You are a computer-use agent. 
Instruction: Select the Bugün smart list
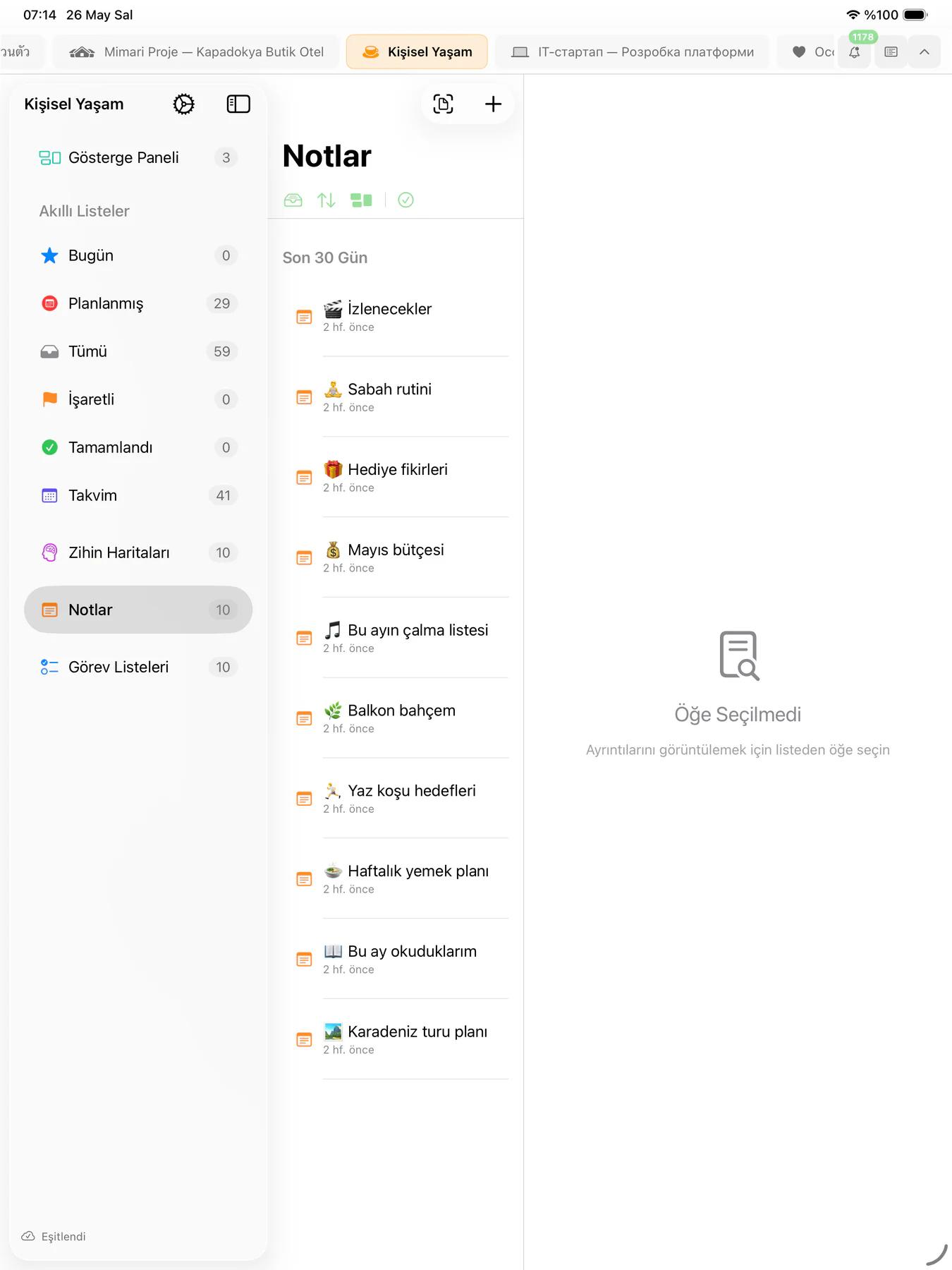click(138, 255)
